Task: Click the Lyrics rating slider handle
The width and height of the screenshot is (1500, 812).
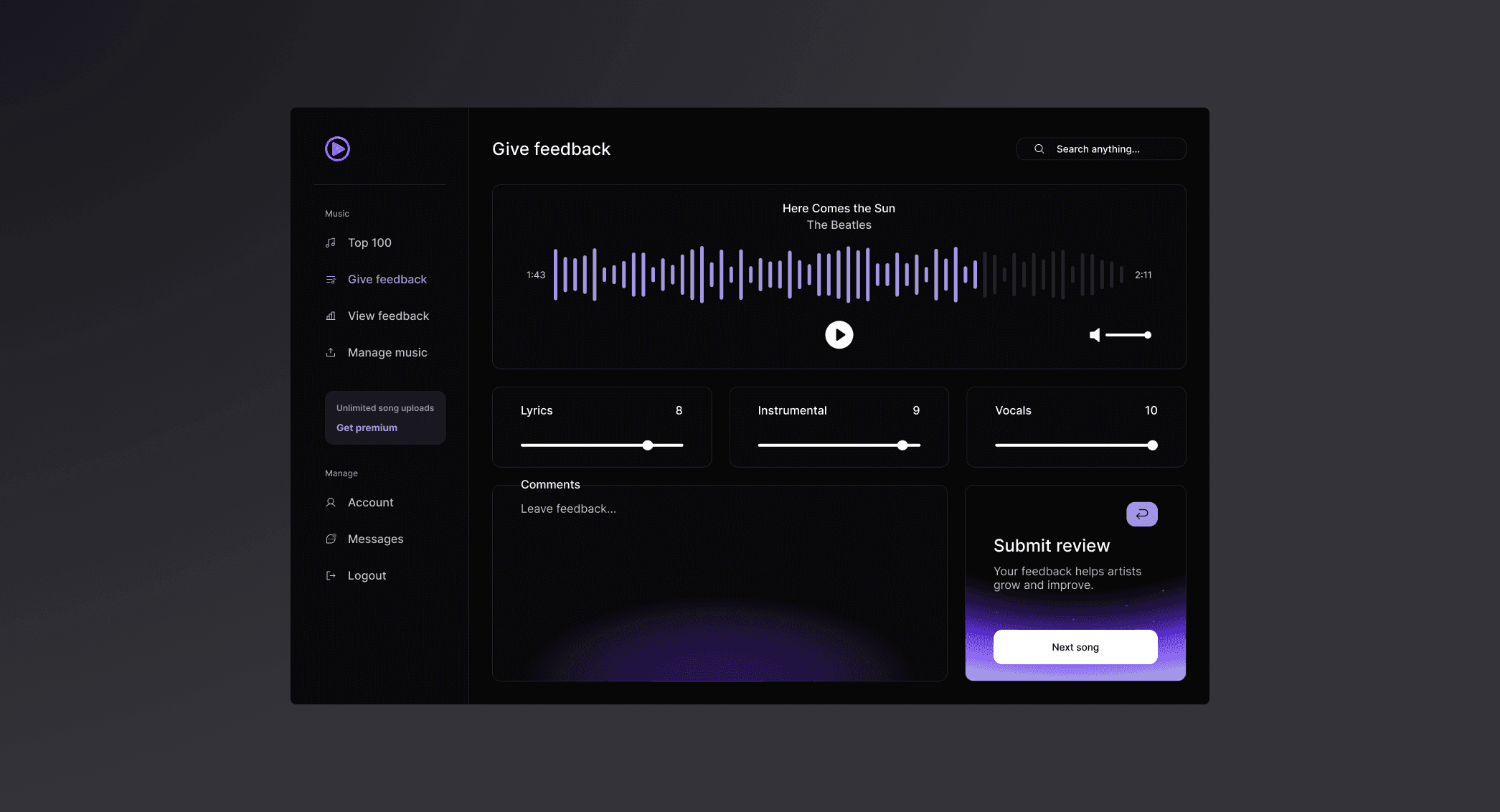Action: point(648,445)
